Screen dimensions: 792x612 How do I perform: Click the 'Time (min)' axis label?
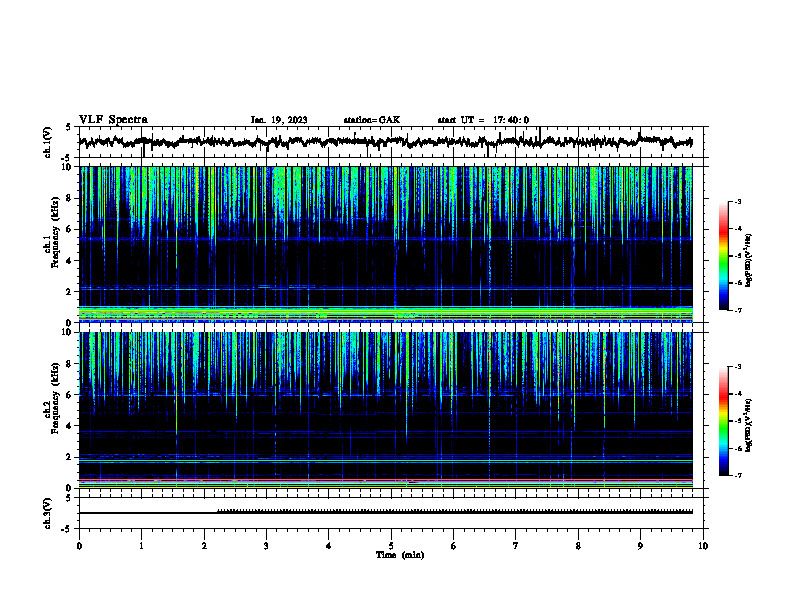click(400, 555)
